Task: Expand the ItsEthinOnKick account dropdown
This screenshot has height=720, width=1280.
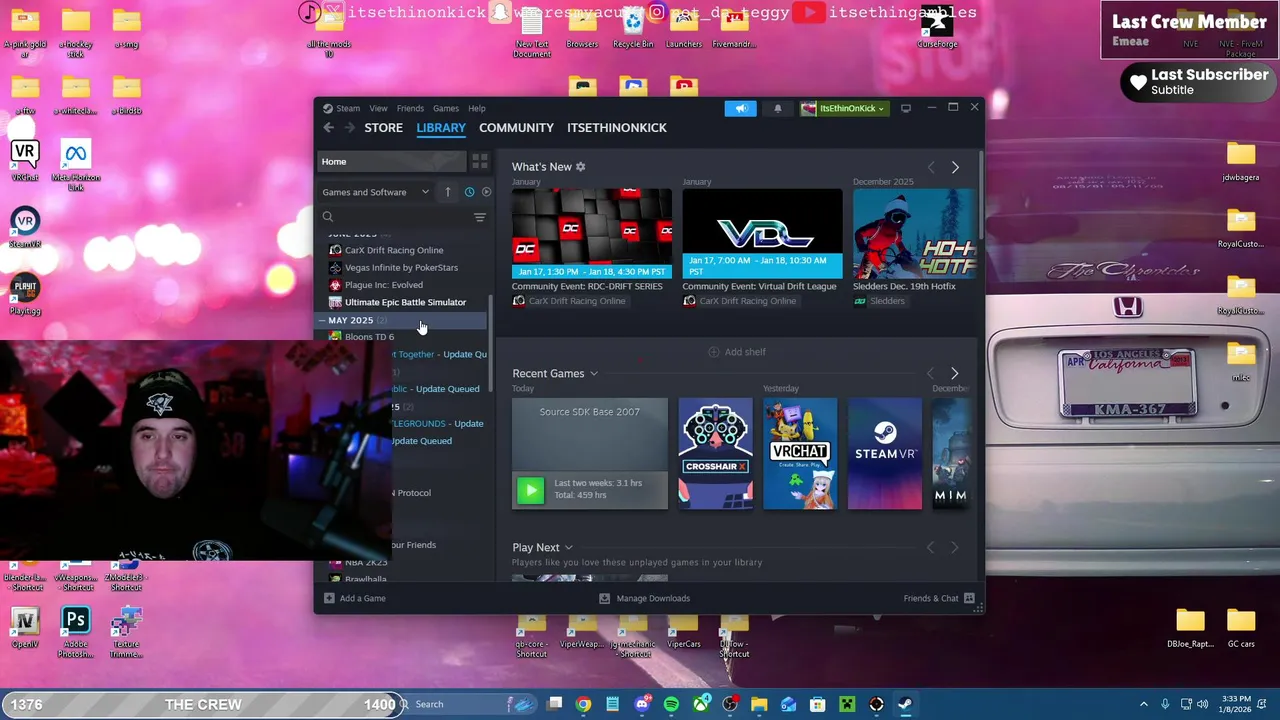Action: [844, 108]
